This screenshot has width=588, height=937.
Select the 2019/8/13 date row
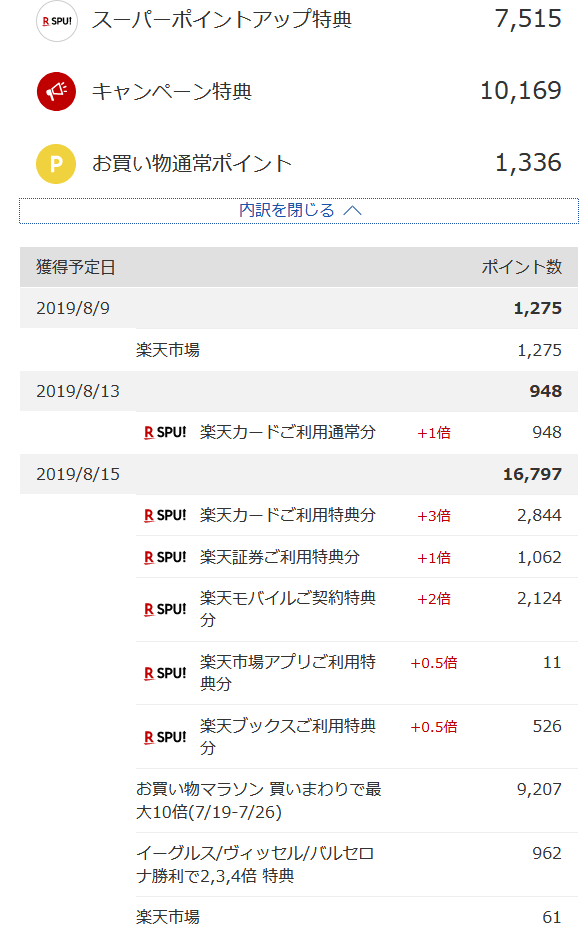299,391
